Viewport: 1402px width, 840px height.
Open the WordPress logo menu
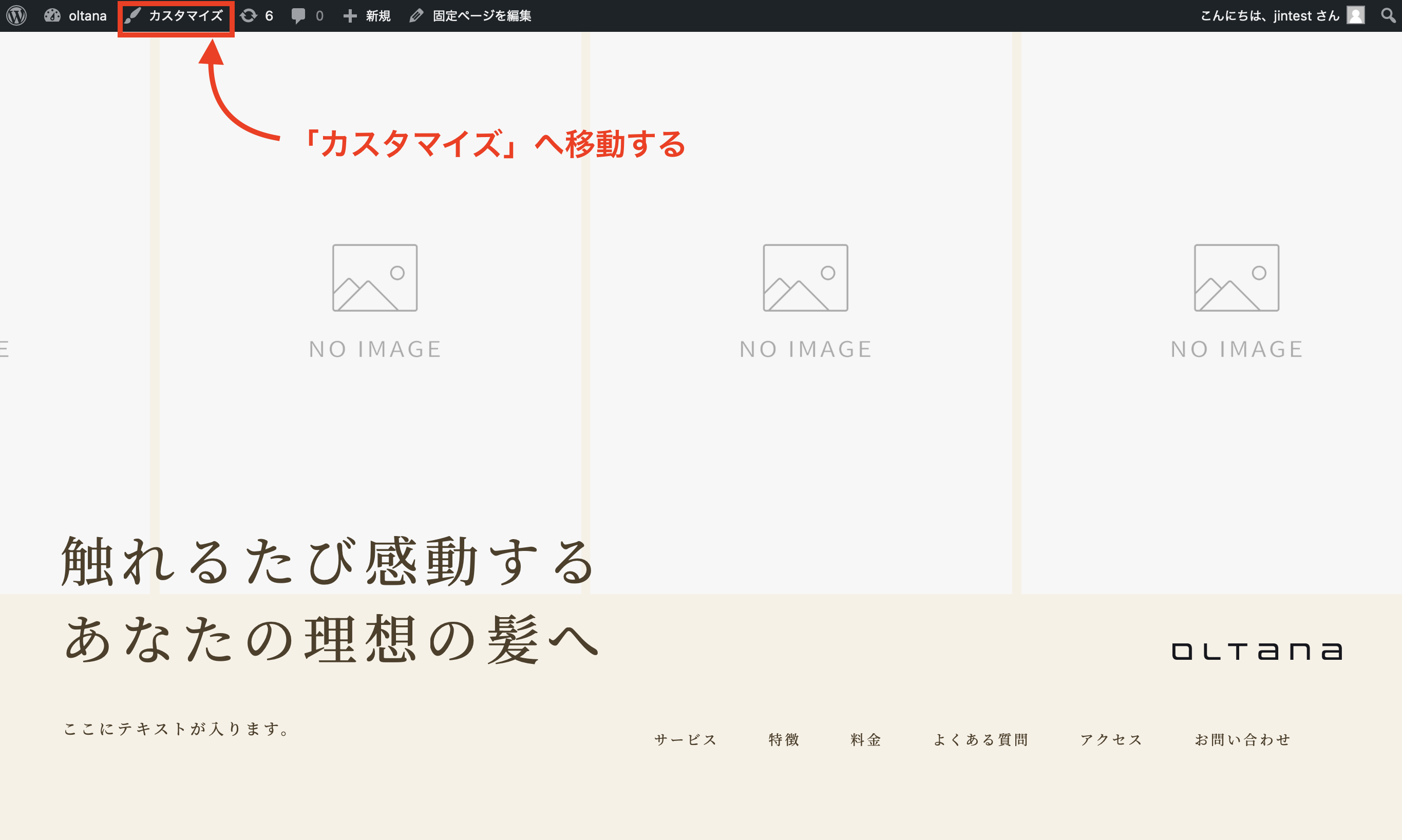(16, 15)
